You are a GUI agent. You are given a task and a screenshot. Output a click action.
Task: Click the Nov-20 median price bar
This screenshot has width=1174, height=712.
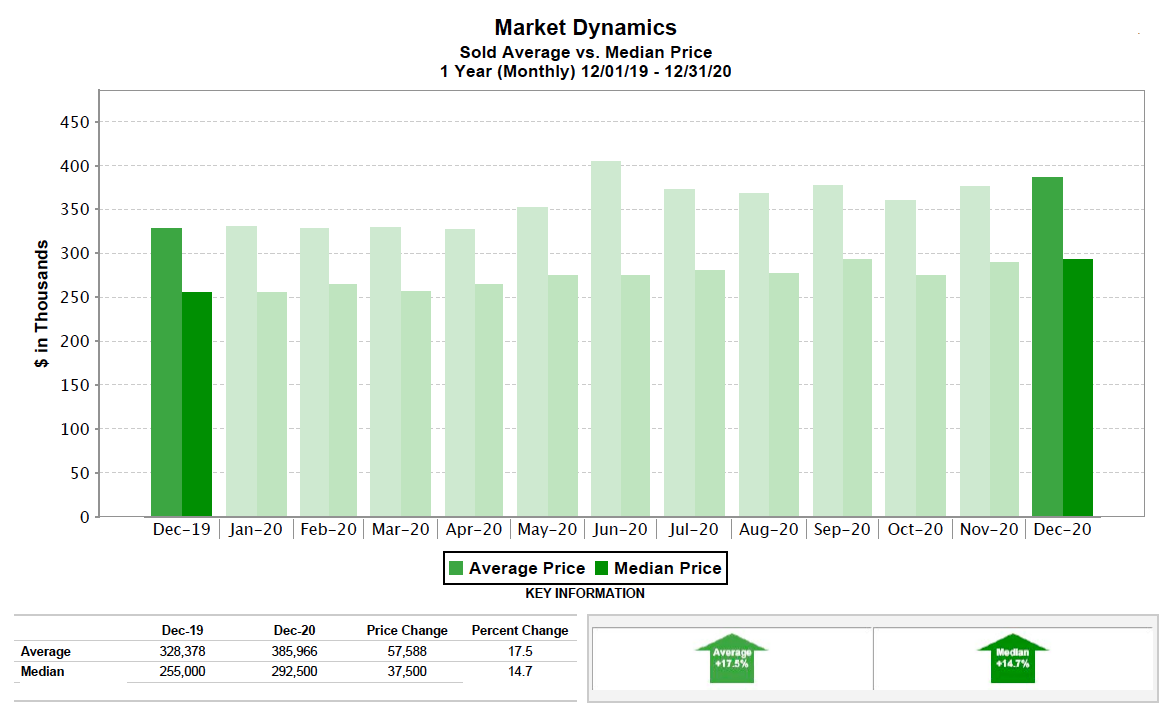[x=1005, y=389]
